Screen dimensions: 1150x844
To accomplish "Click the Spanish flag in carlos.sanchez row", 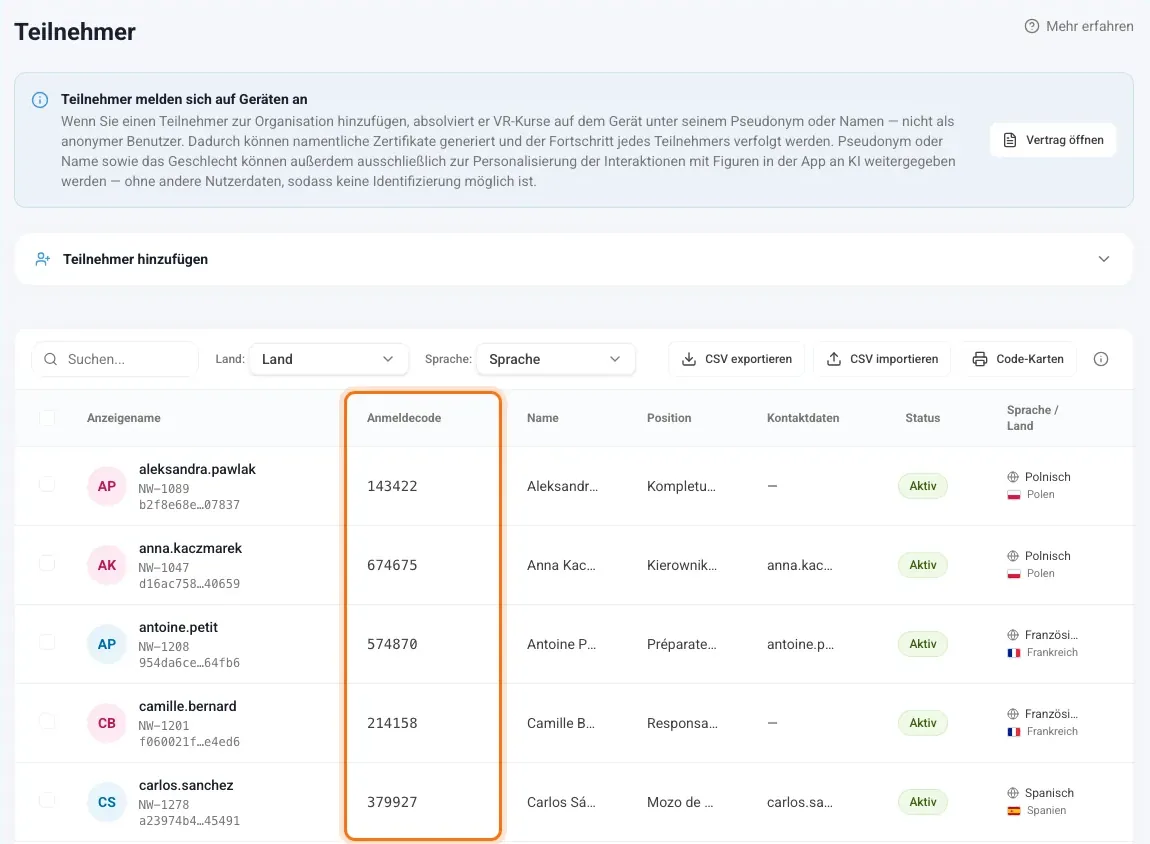I will pos(1014,810).
